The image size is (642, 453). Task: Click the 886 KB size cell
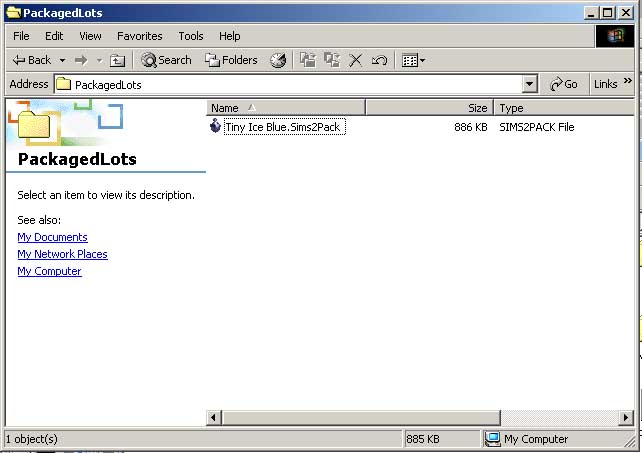pos(470,127)
